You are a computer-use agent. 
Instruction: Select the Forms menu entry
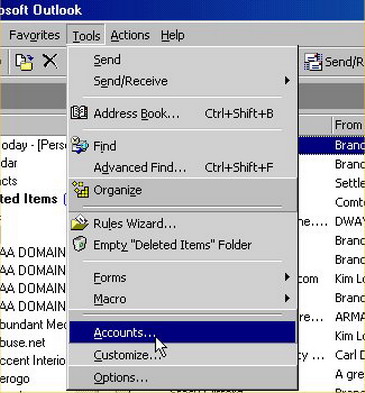[x=182, y=277]
